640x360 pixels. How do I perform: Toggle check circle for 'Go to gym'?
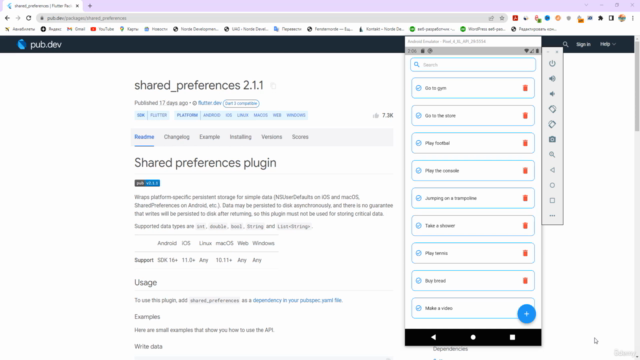tap(418, 88)
